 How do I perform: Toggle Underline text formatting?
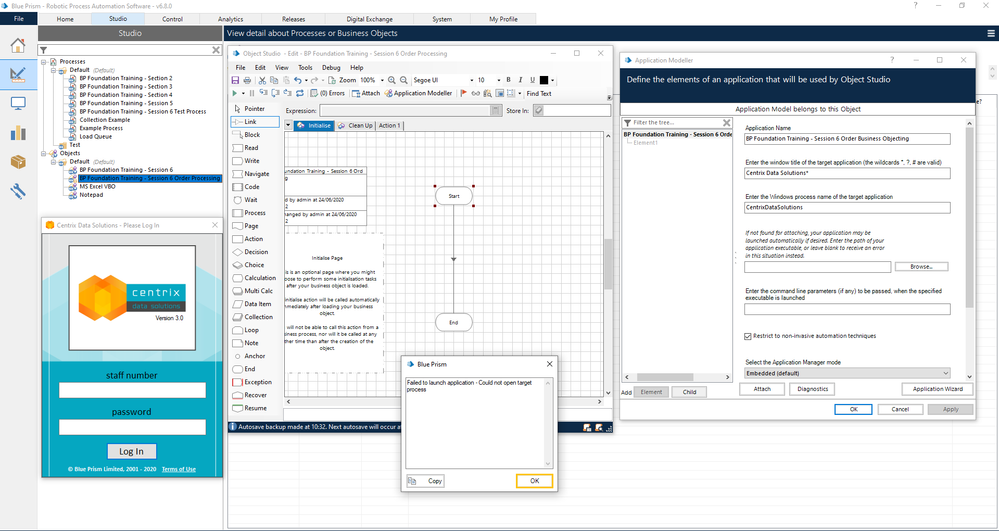click(533, 80)
